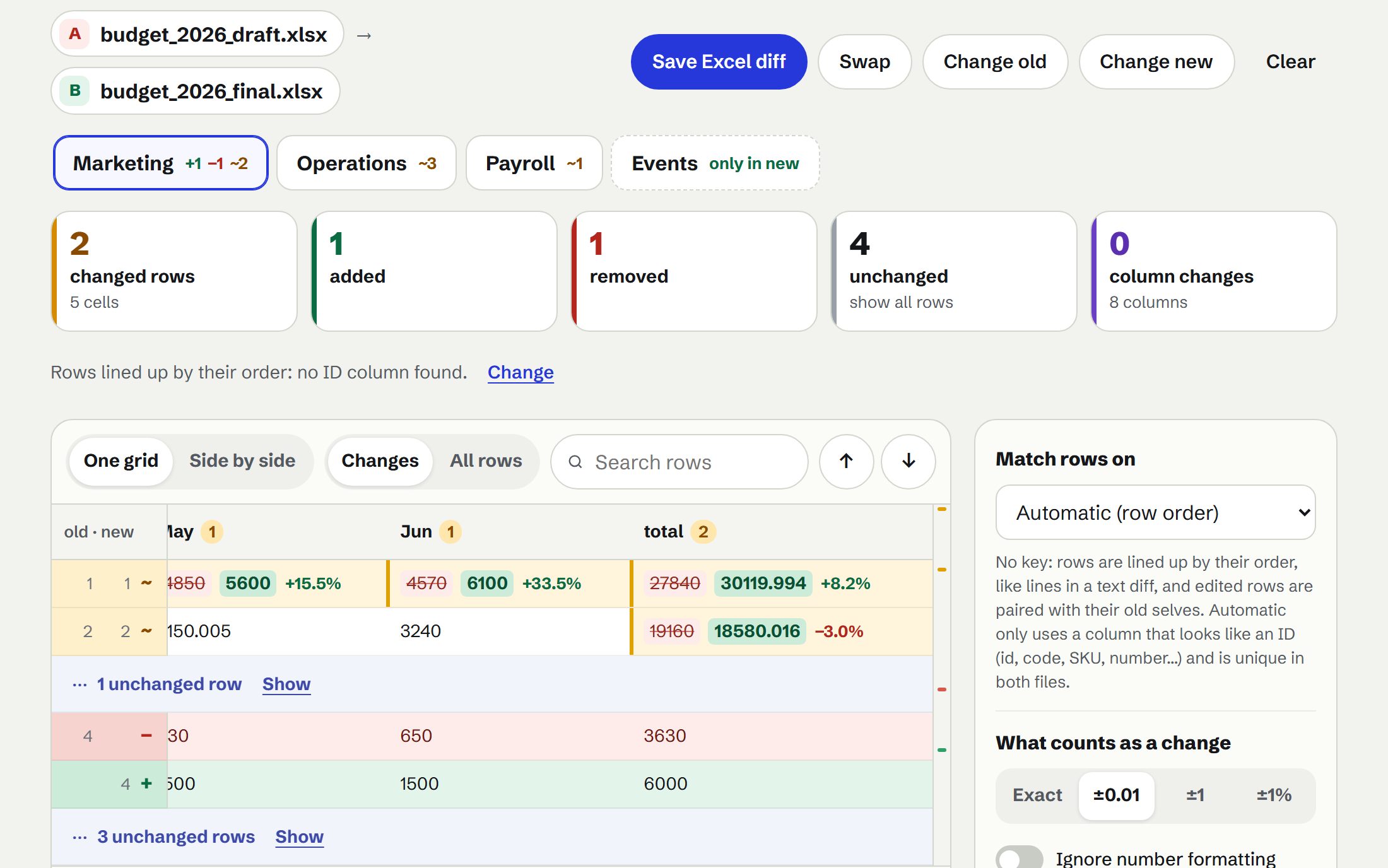Click the green change marker in minimap
The width and height of the screenshot is (1388, 868).
click(941, 750)
